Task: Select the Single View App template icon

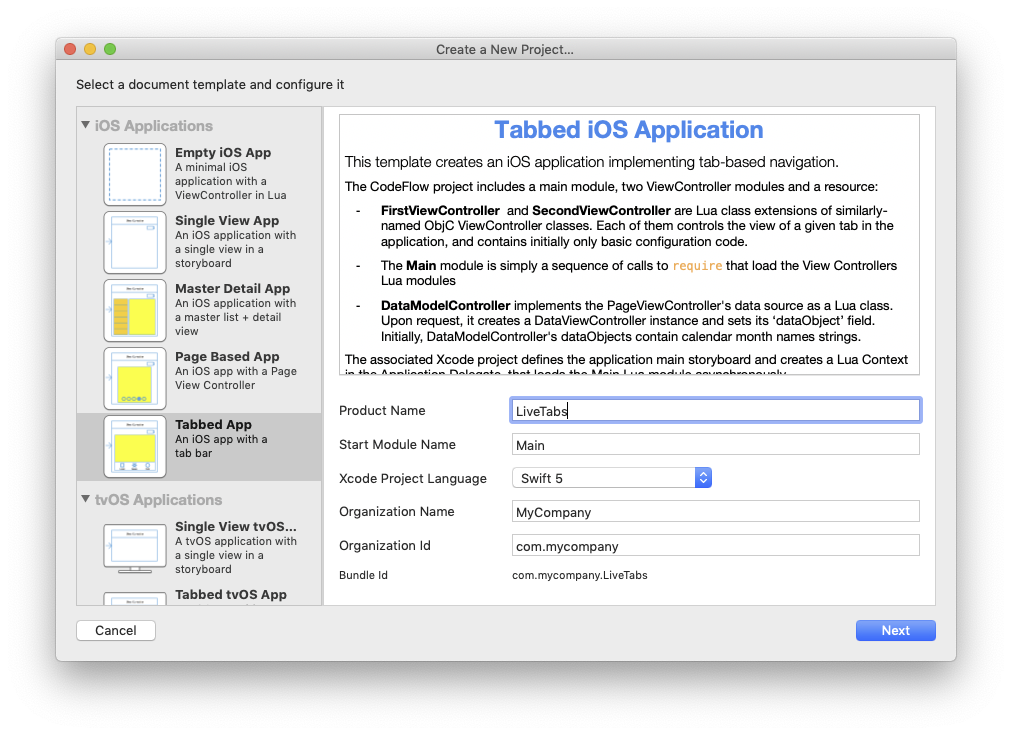Action: click(135, 243)
